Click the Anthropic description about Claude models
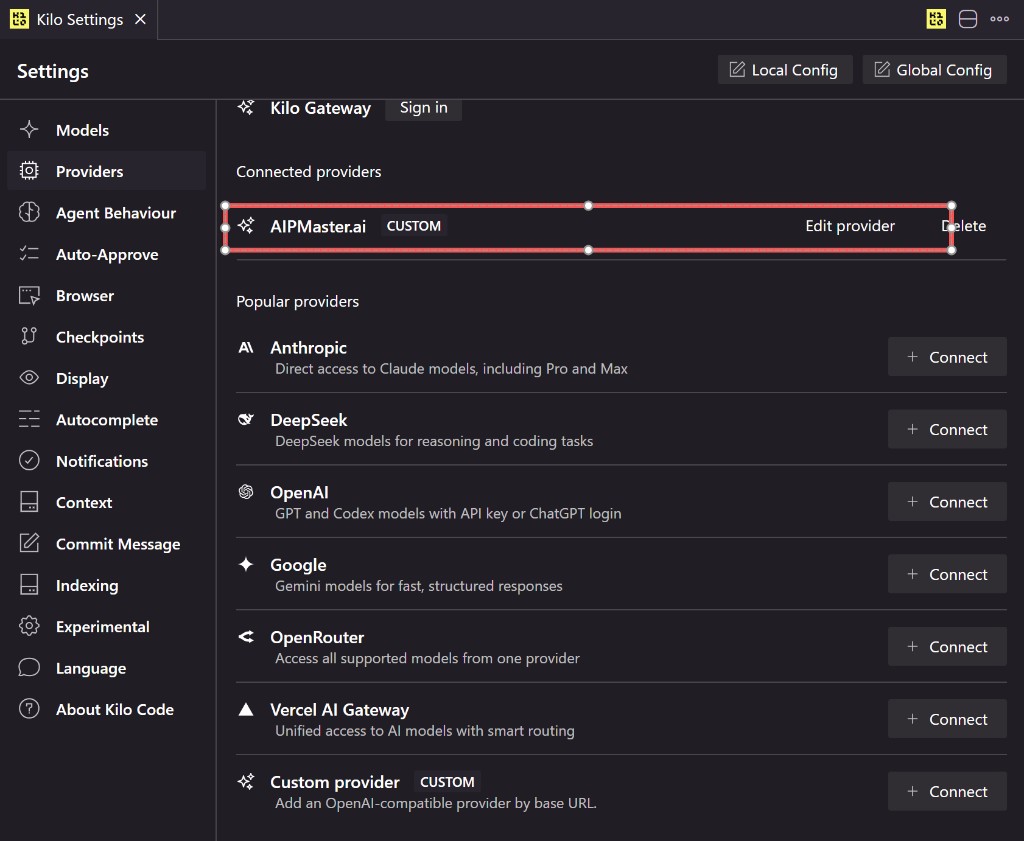Screen dimensions: 1024x841 pyautogui.click(x=451, y=369)
